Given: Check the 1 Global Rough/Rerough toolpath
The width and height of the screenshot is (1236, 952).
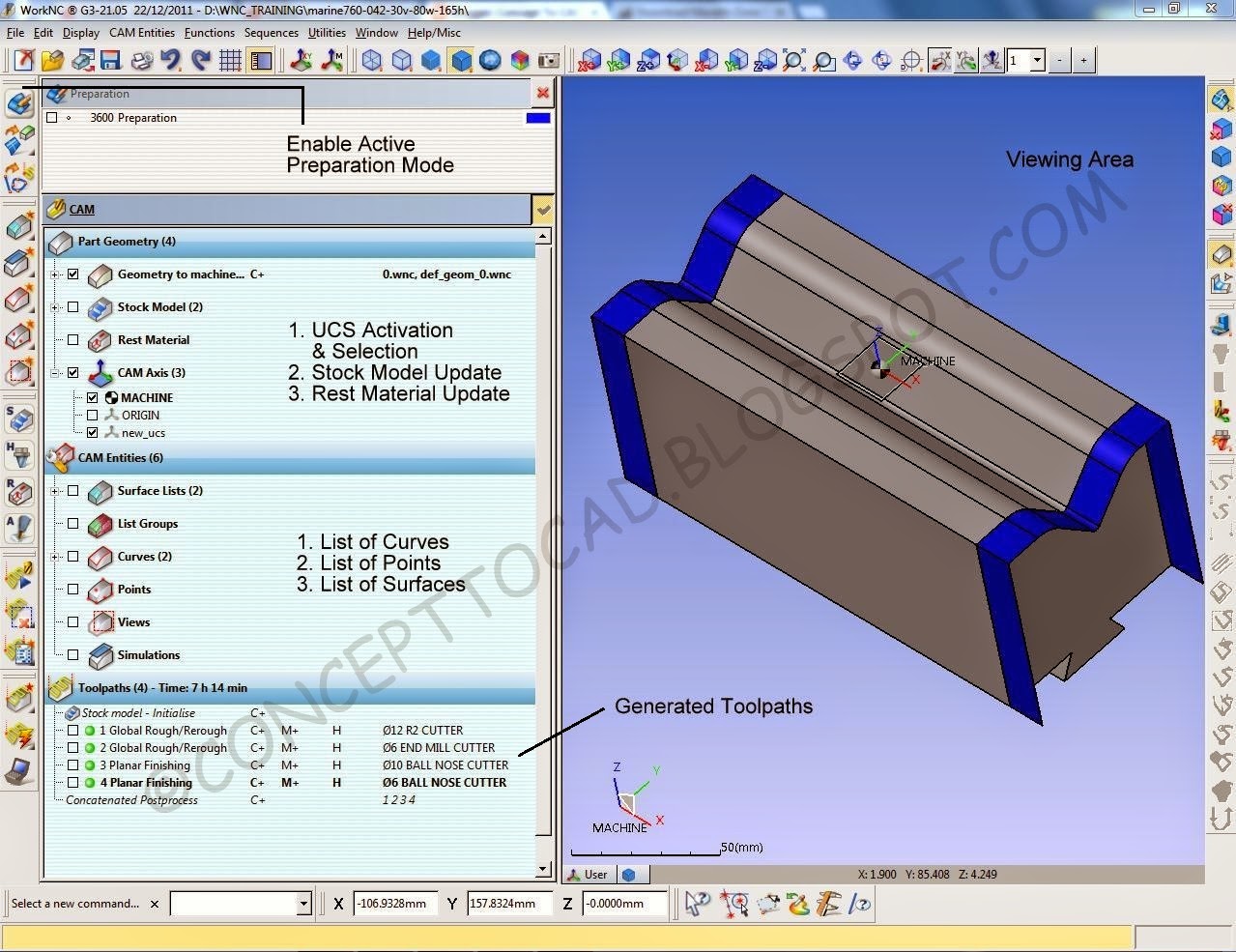Looking at the screenshot, I should point(72,730).
